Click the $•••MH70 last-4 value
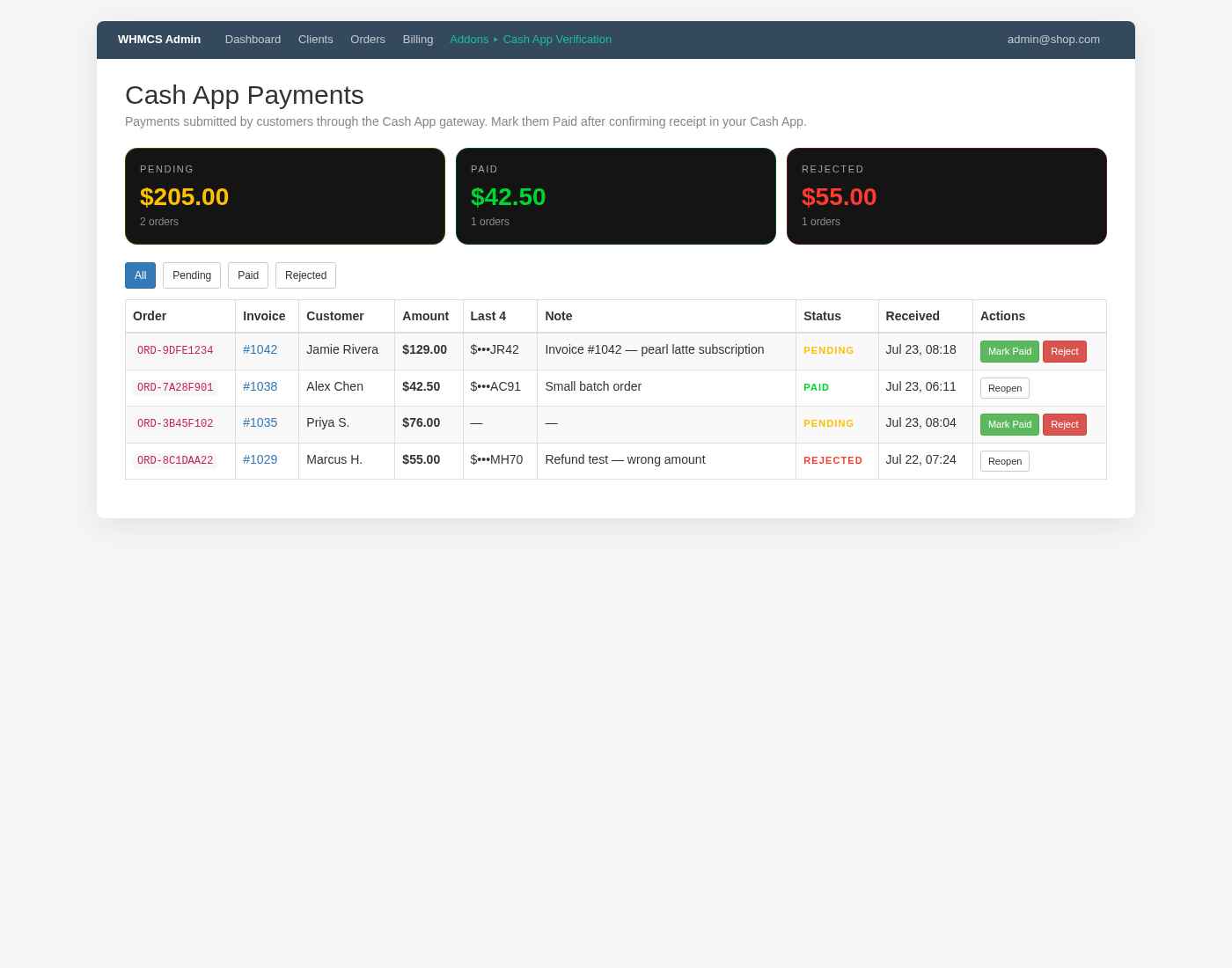This screenshot has width=1232, height=968. click(x=496, y=459)
